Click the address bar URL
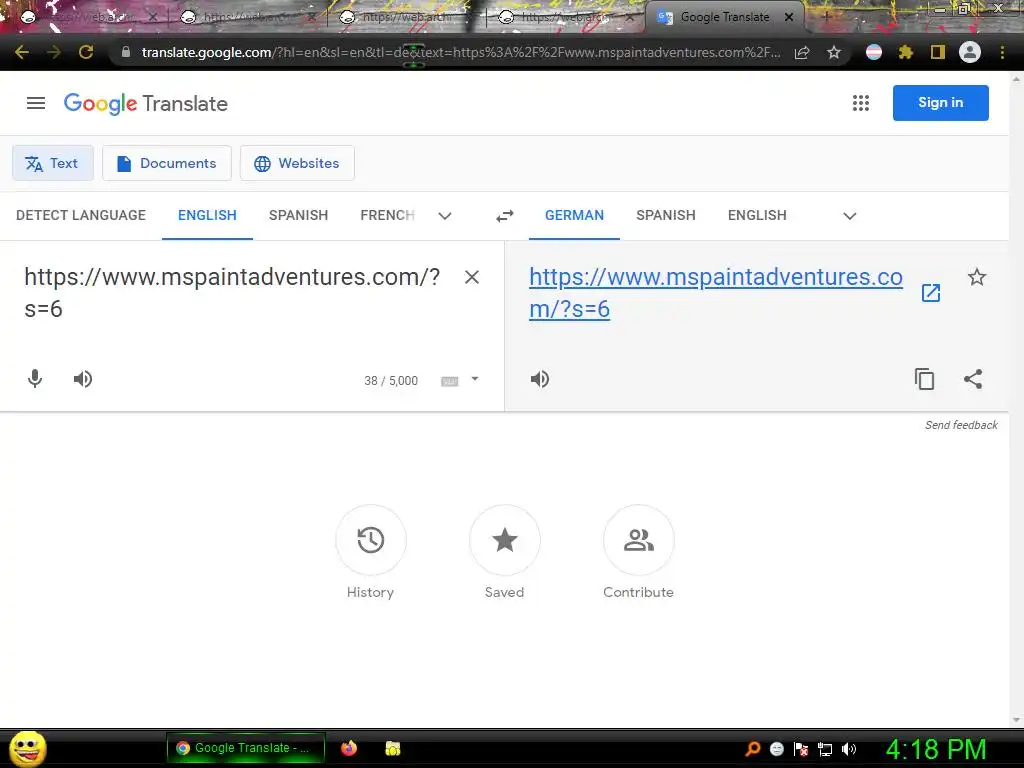Image resolution: width=1024 pixels, height=768 pixels. click(x=460, y=52)
